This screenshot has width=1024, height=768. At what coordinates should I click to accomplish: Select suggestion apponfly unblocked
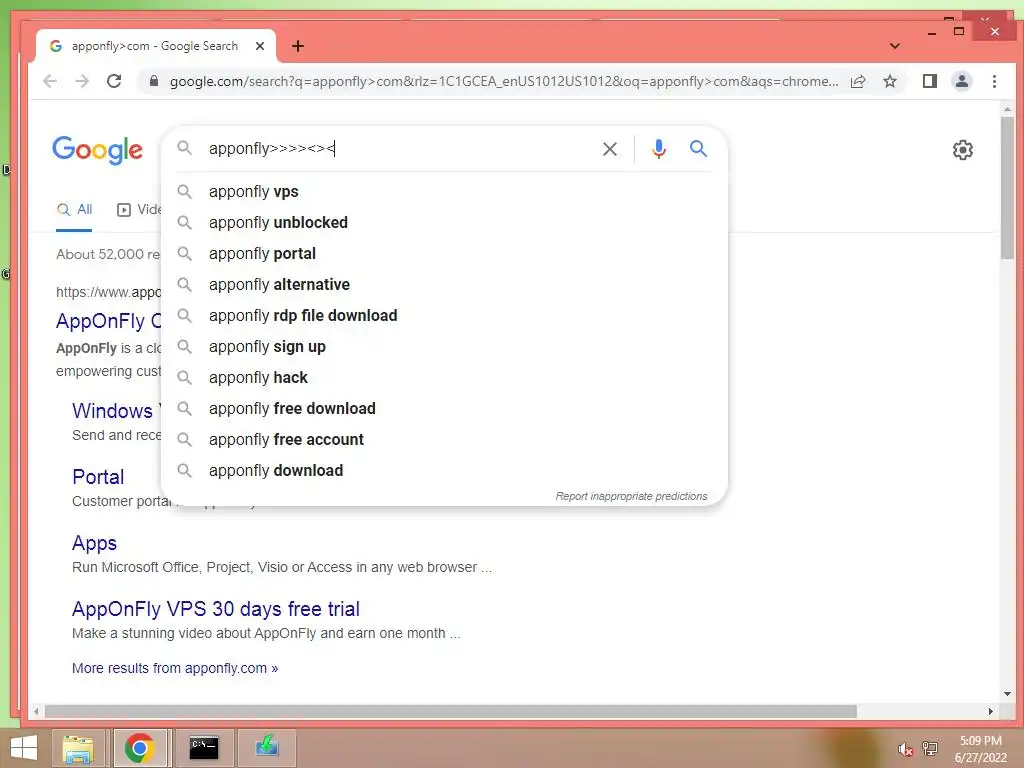444,223
